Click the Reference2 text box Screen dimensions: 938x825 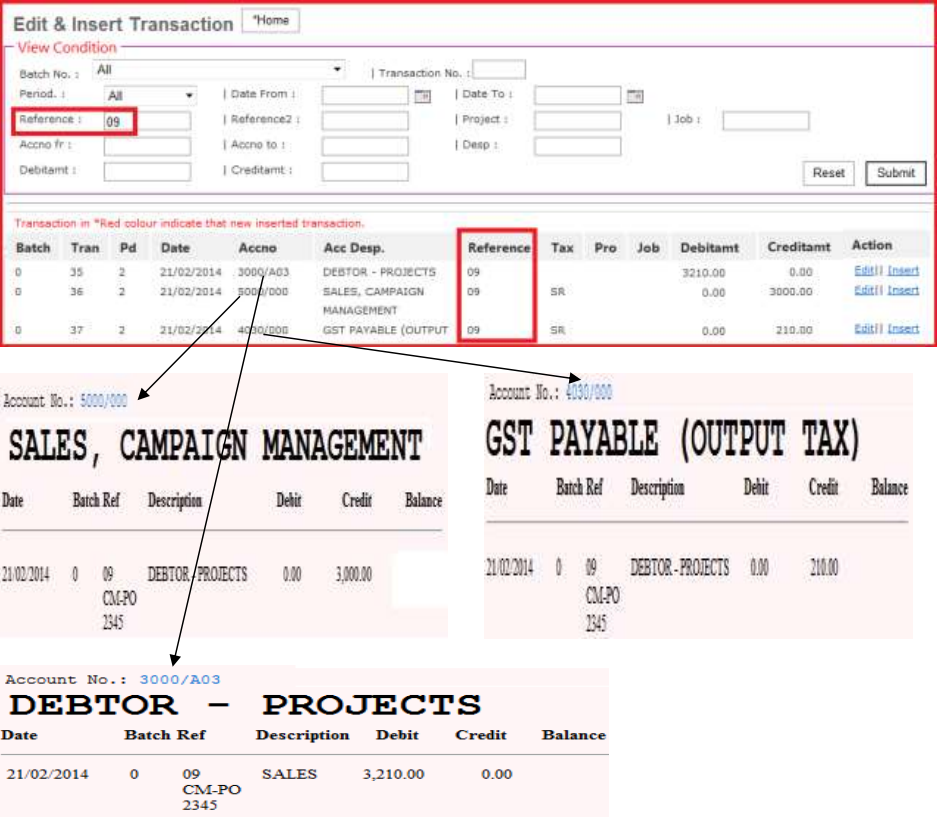pos(364,121)
